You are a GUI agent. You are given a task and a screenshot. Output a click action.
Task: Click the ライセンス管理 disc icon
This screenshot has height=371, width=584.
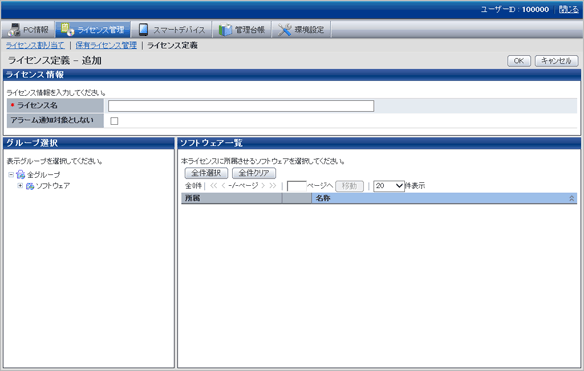point(67,29)
